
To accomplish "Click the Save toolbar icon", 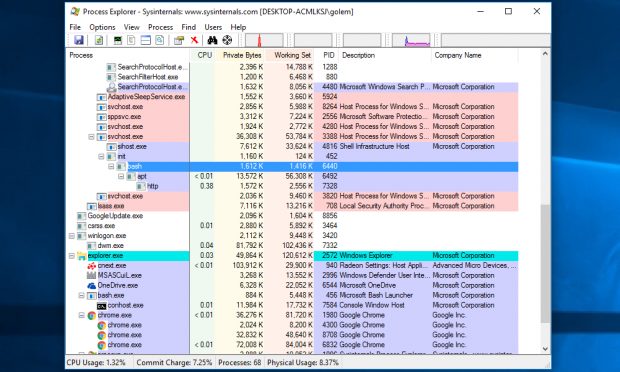I will (79, 40).
